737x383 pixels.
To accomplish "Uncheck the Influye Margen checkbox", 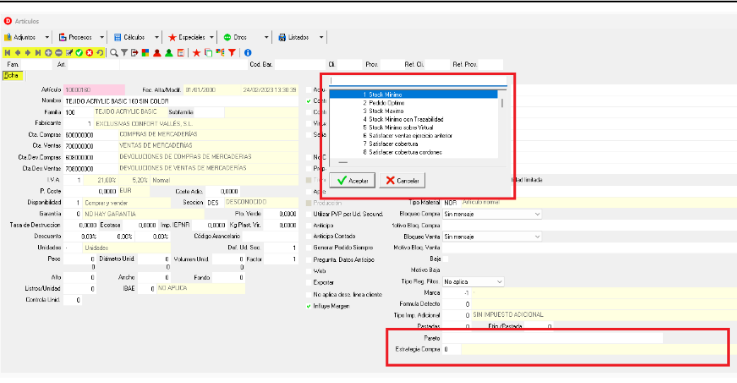I will 309,306.
